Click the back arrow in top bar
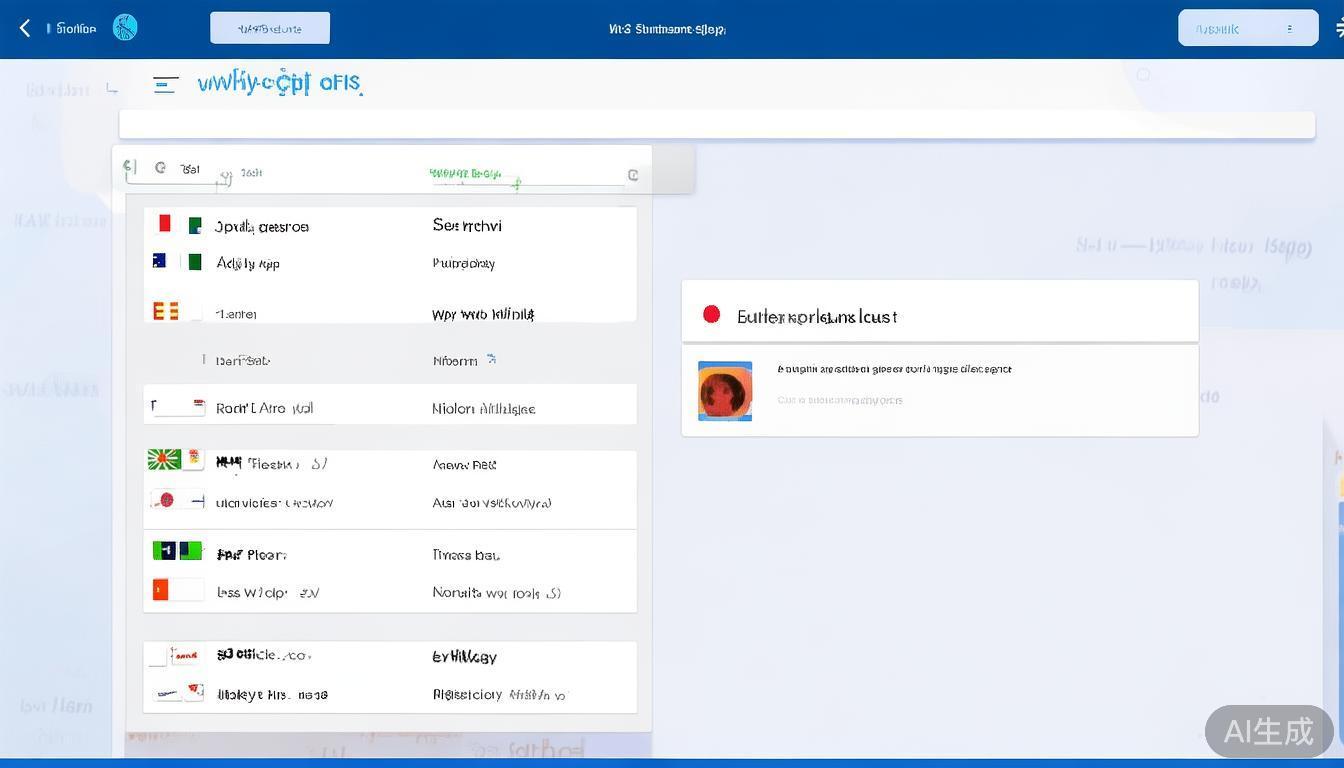Image resolution: width=1344 pixels, height=768 pixels. [x=25, y=29]
